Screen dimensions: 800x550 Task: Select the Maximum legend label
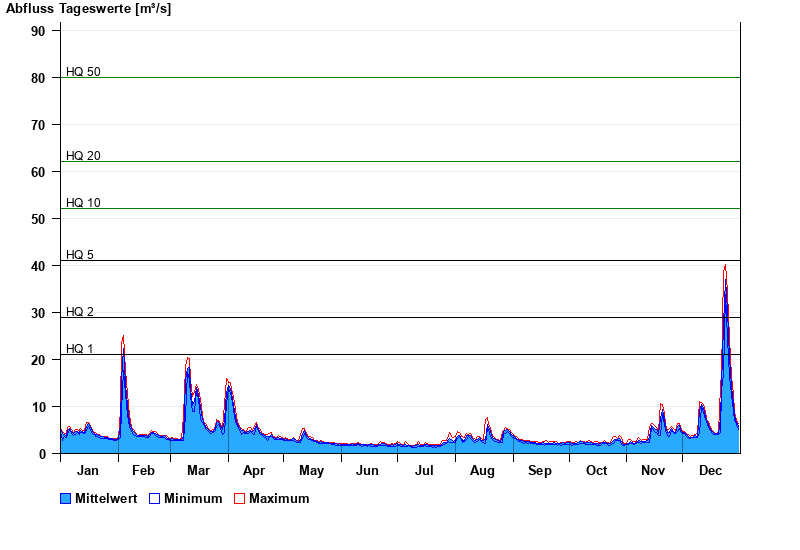click(279, 498)
